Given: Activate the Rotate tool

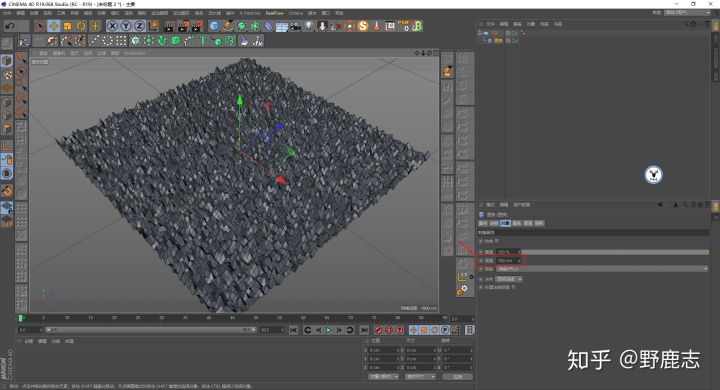Looking at the screenshot, I should [81, 26].
